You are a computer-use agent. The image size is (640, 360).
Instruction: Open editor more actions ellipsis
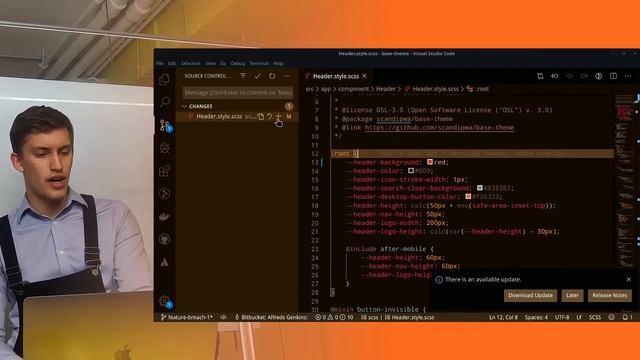pos(628,76)
